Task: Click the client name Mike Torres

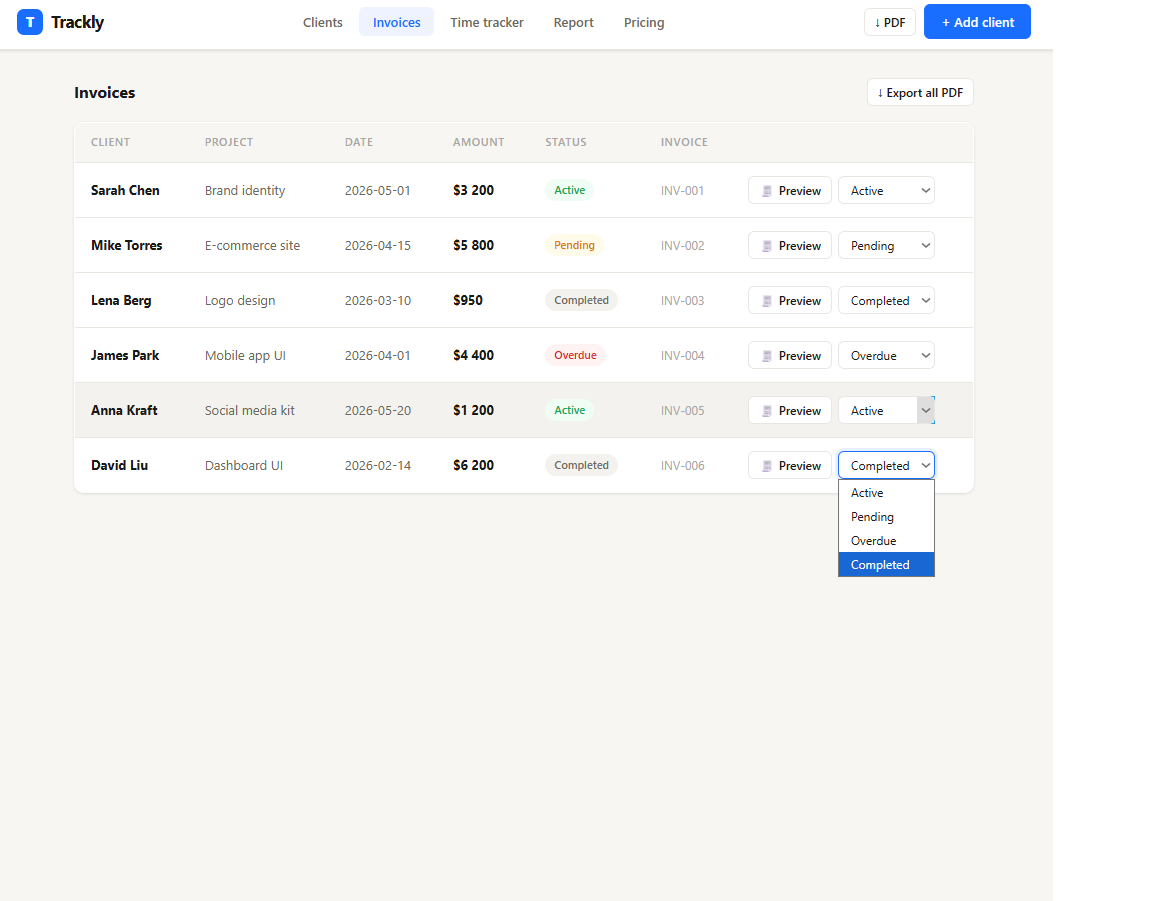Action: click(x=126, y=245)
